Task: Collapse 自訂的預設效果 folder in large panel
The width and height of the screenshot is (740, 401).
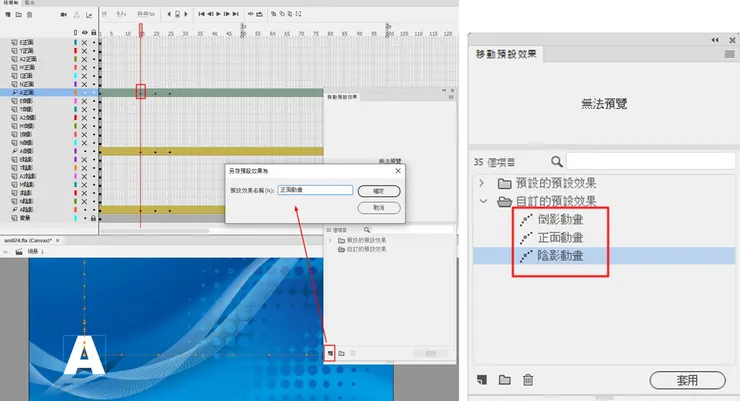Action: point(483,201)
